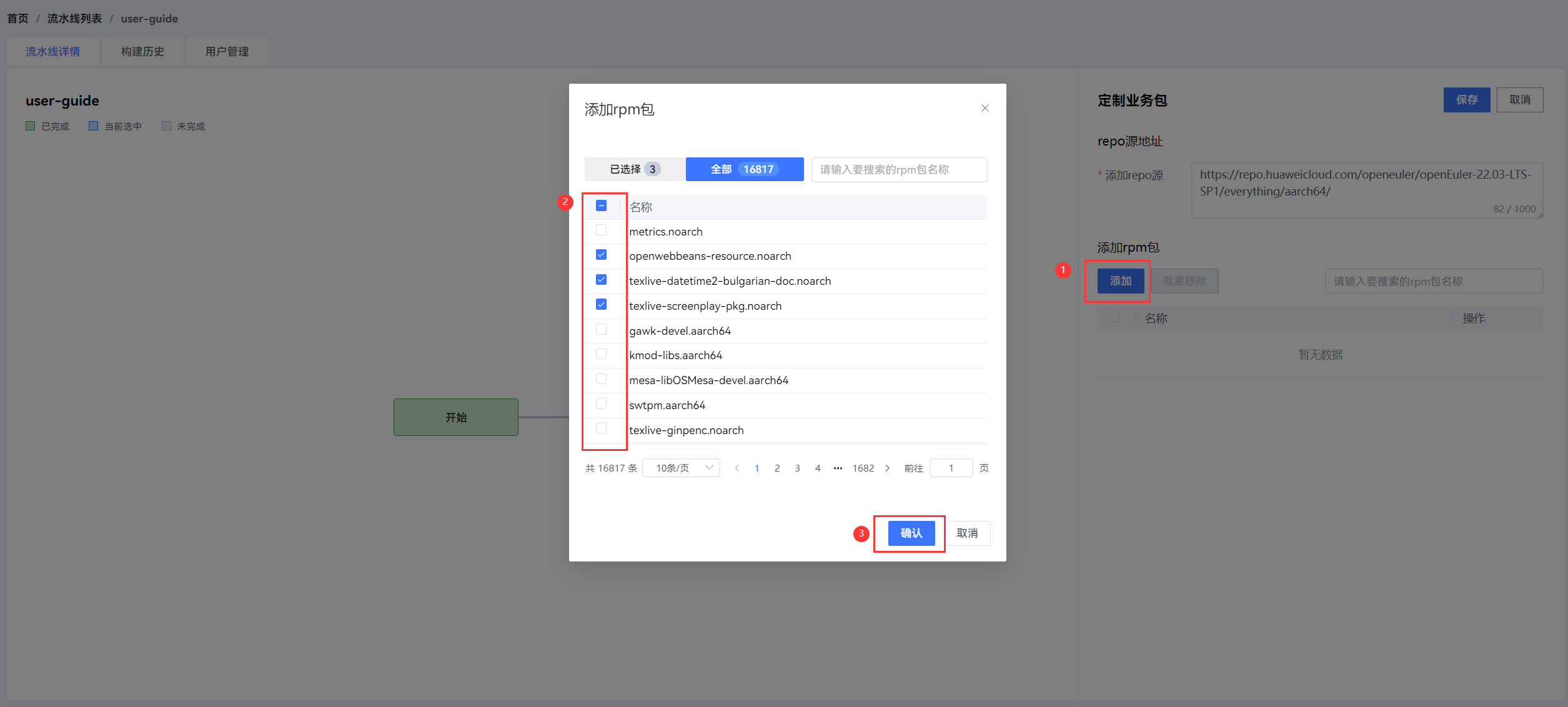
Task: Select the gawk-devel.aarch64 checkbox
Action: (x=601, y=329)
